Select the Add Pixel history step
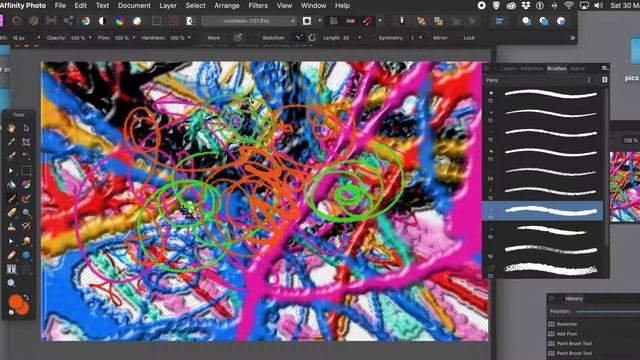The image size is (640, 360). pyautogui.click(x=567, y=334)
